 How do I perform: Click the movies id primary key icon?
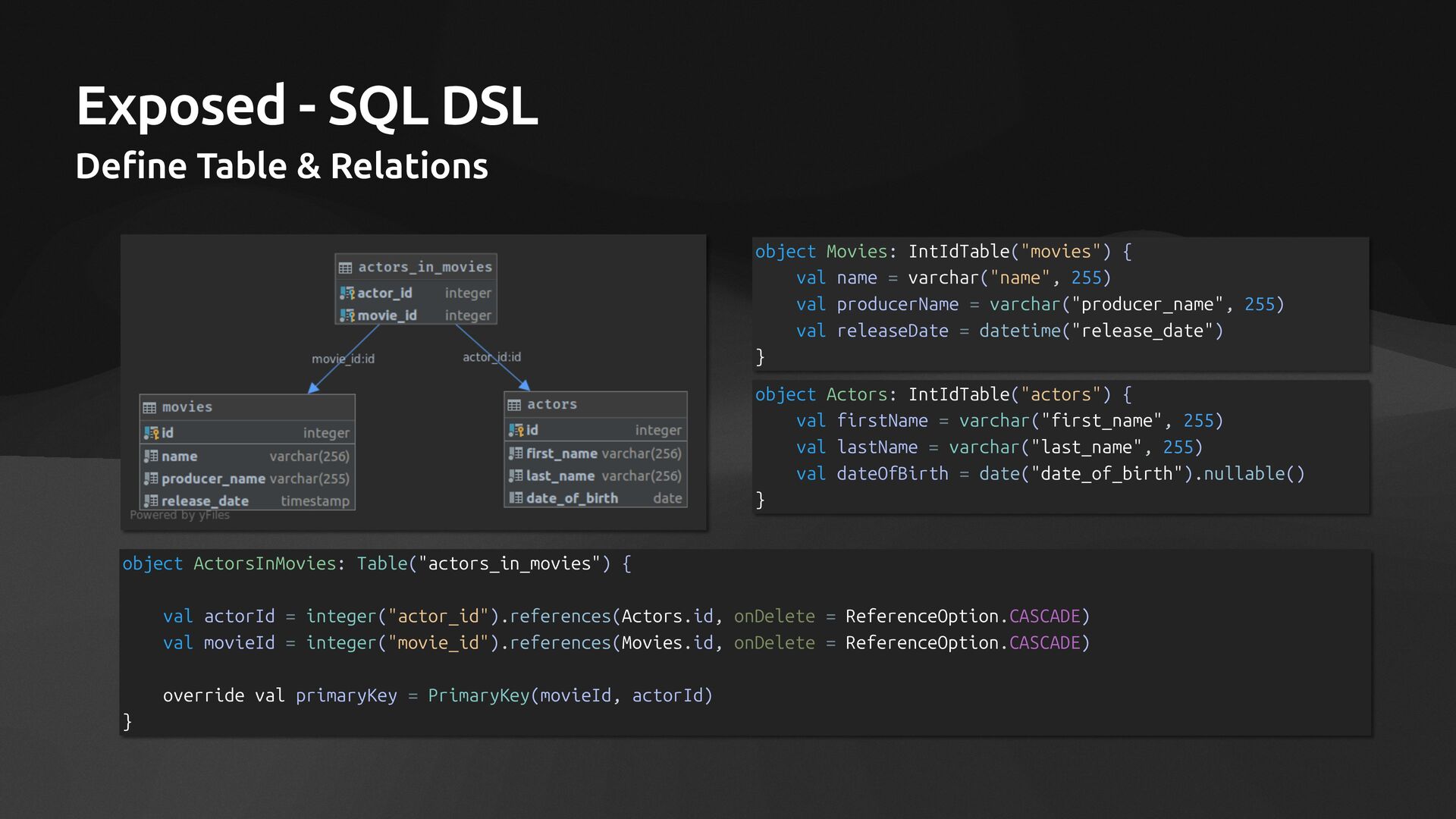[x=151, y=433]
